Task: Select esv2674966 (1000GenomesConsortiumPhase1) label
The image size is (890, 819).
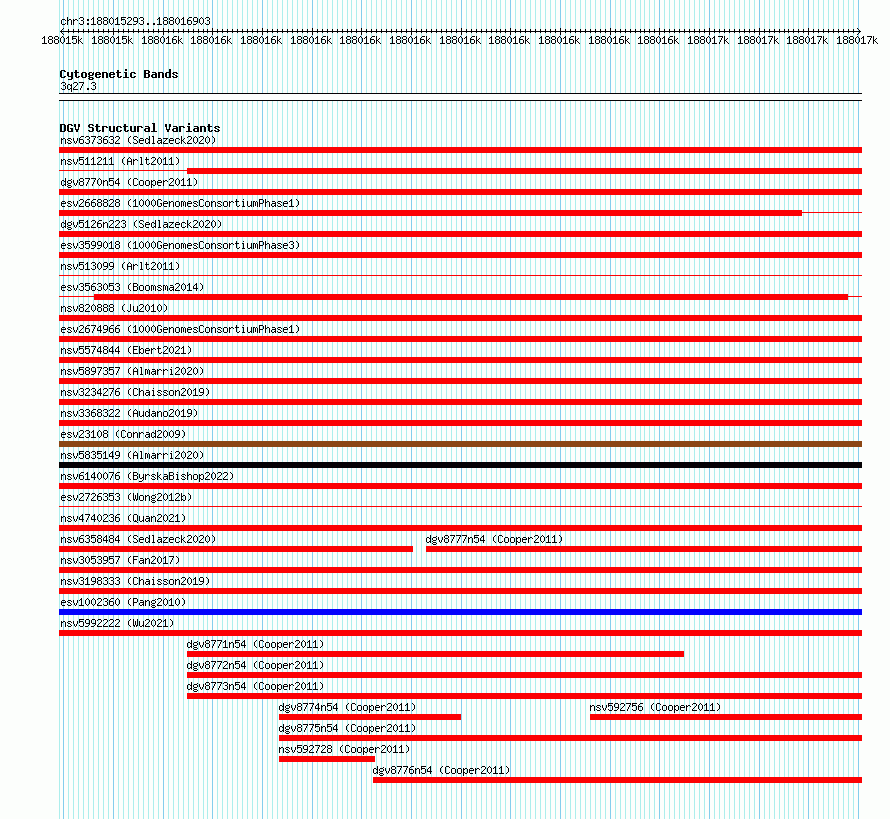Action: tap(180, 329)
